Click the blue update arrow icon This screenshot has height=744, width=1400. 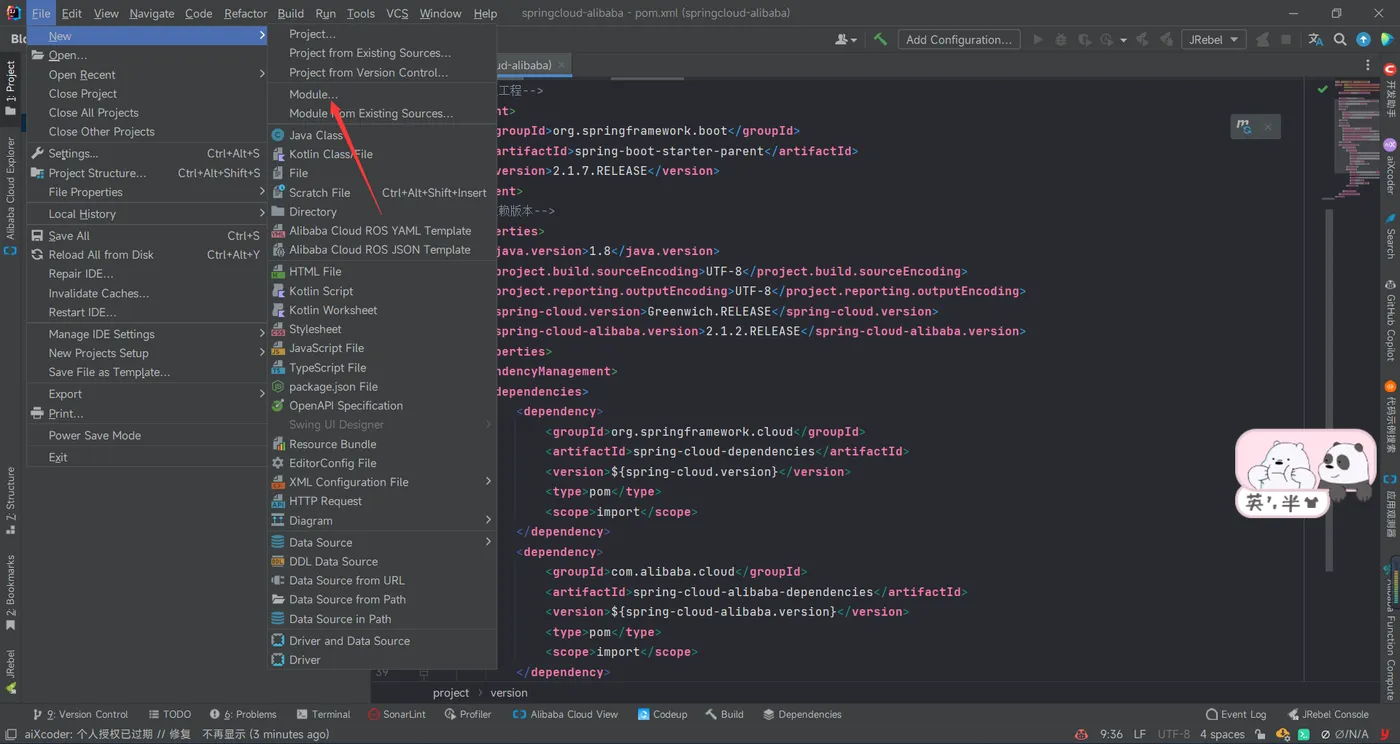click(x=1363, y=40)
